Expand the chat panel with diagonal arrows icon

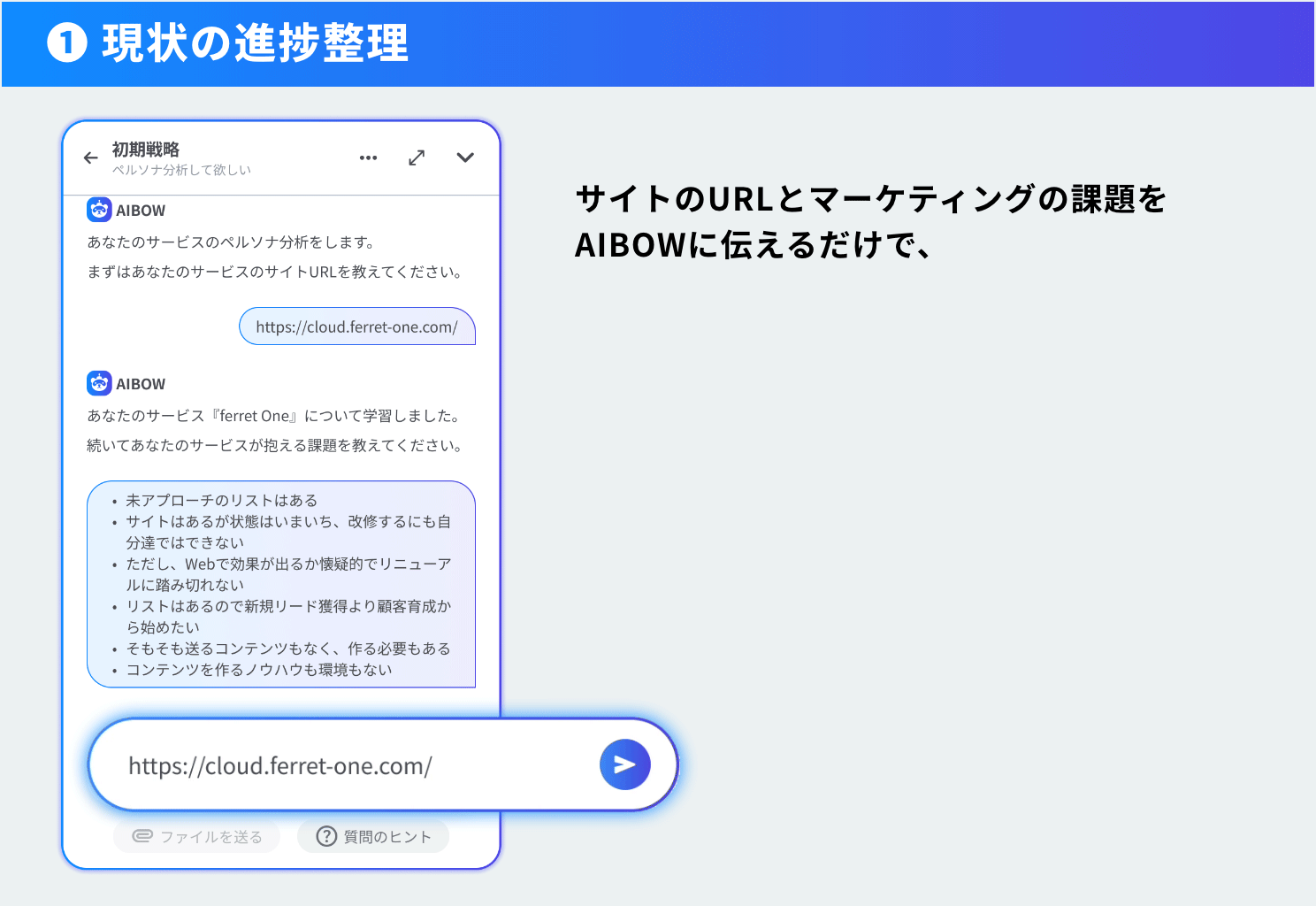(x=417, y=158)
